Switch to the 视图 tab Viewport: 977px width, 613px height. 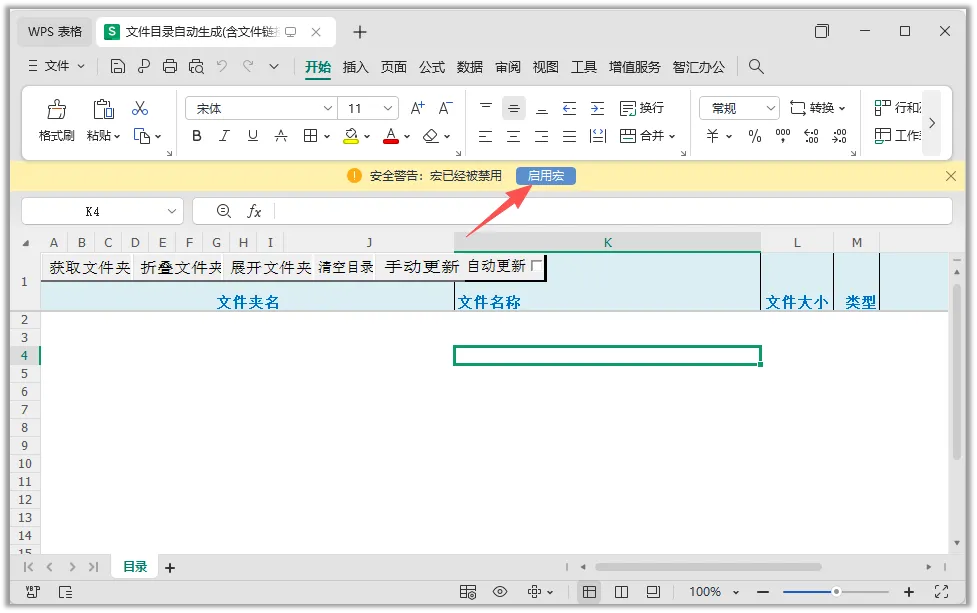pyautogui.click(x=545, y=67)
